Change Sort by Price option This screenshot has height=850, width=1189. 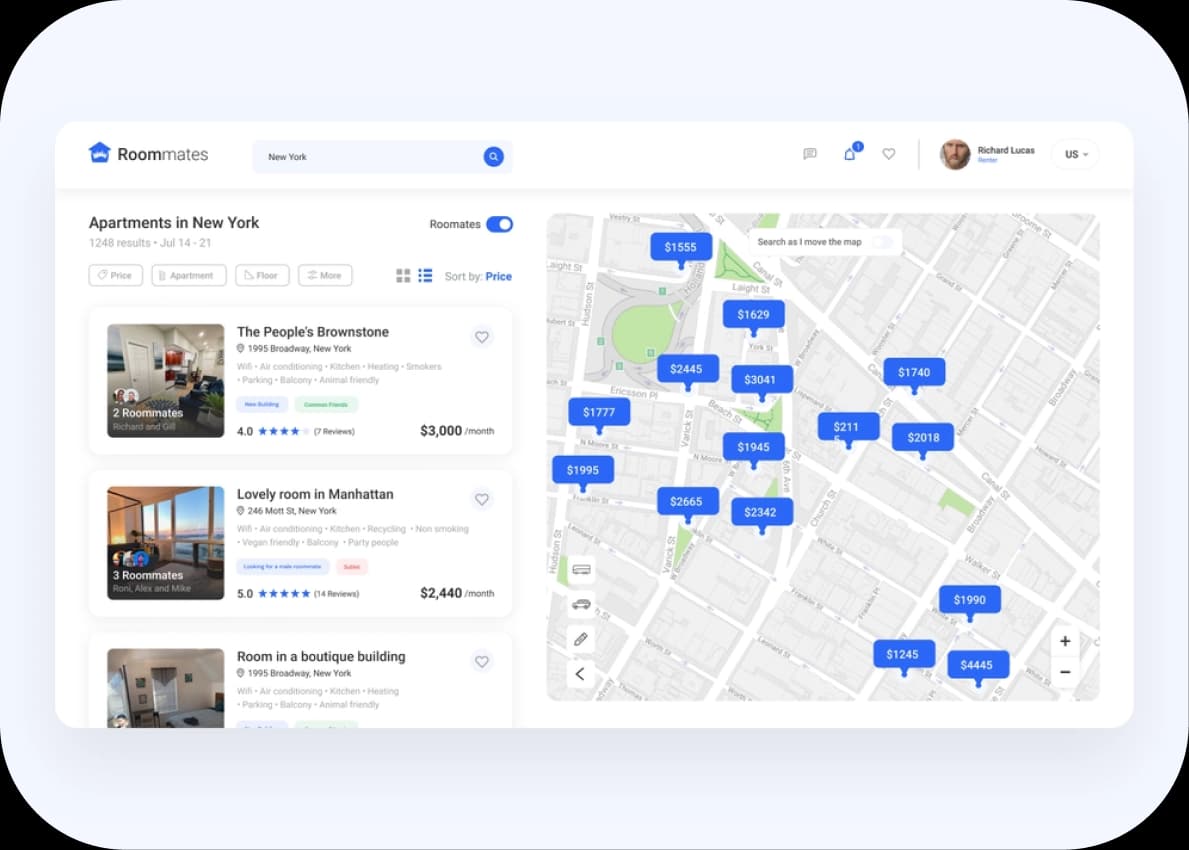coord(498,276)
